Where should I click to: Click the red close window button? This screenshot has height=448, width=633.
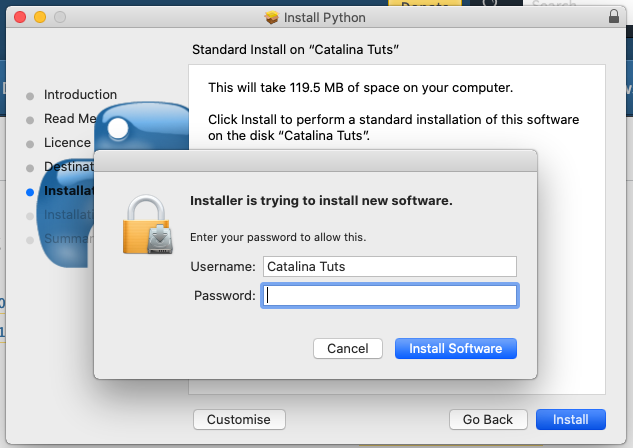pyautogui.click(x=20, y=17)
